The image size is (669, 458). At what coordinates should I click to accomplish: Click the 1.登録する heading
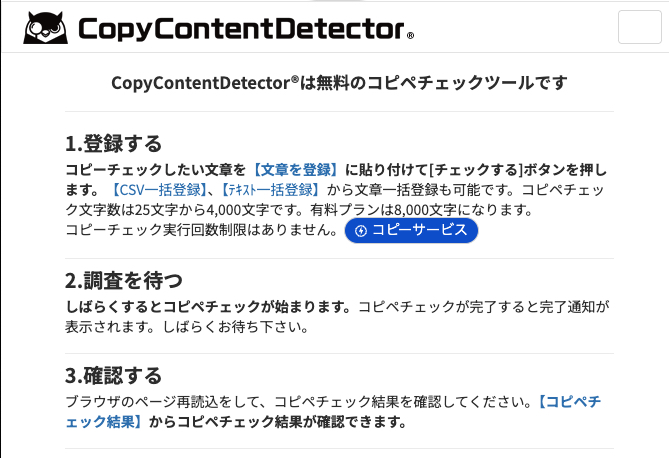coord(113,143)
